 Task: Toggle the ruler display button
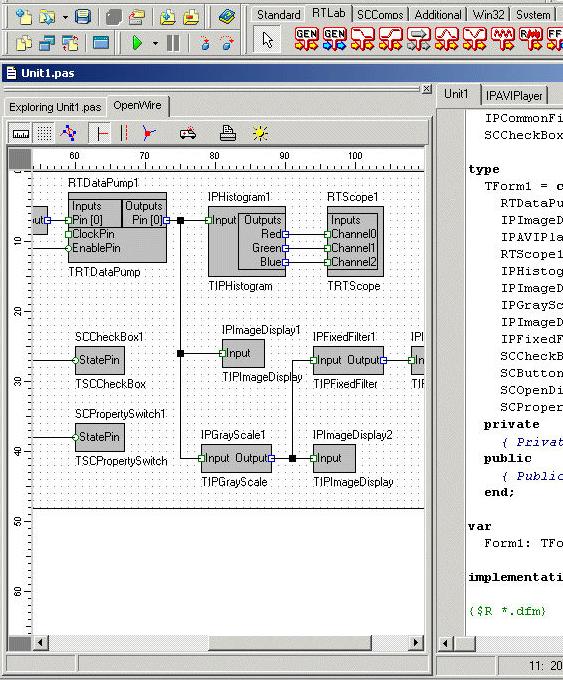pos(20,133)
